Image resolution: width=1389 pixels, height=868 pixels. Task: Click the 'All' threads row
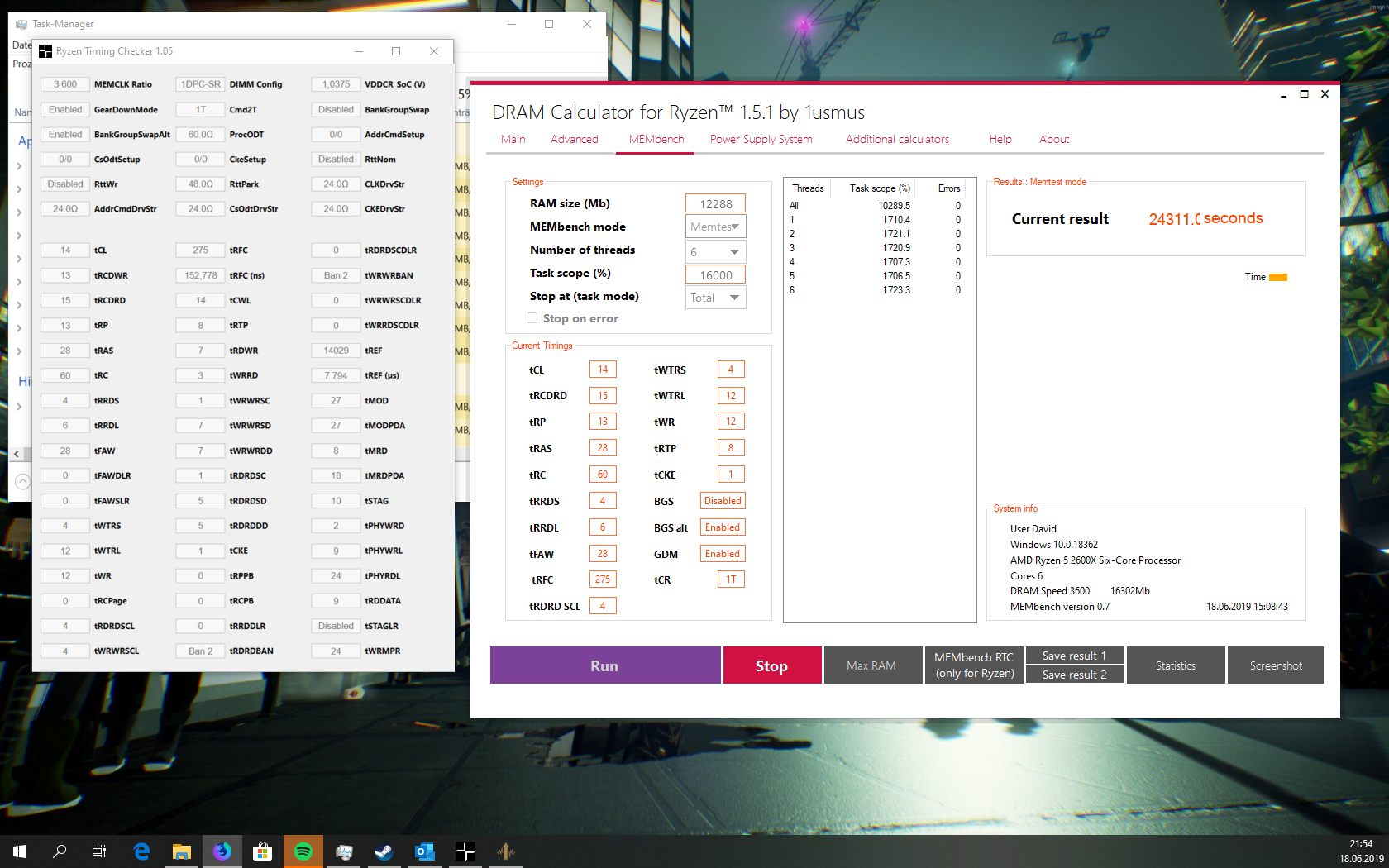tap(875, 206)
